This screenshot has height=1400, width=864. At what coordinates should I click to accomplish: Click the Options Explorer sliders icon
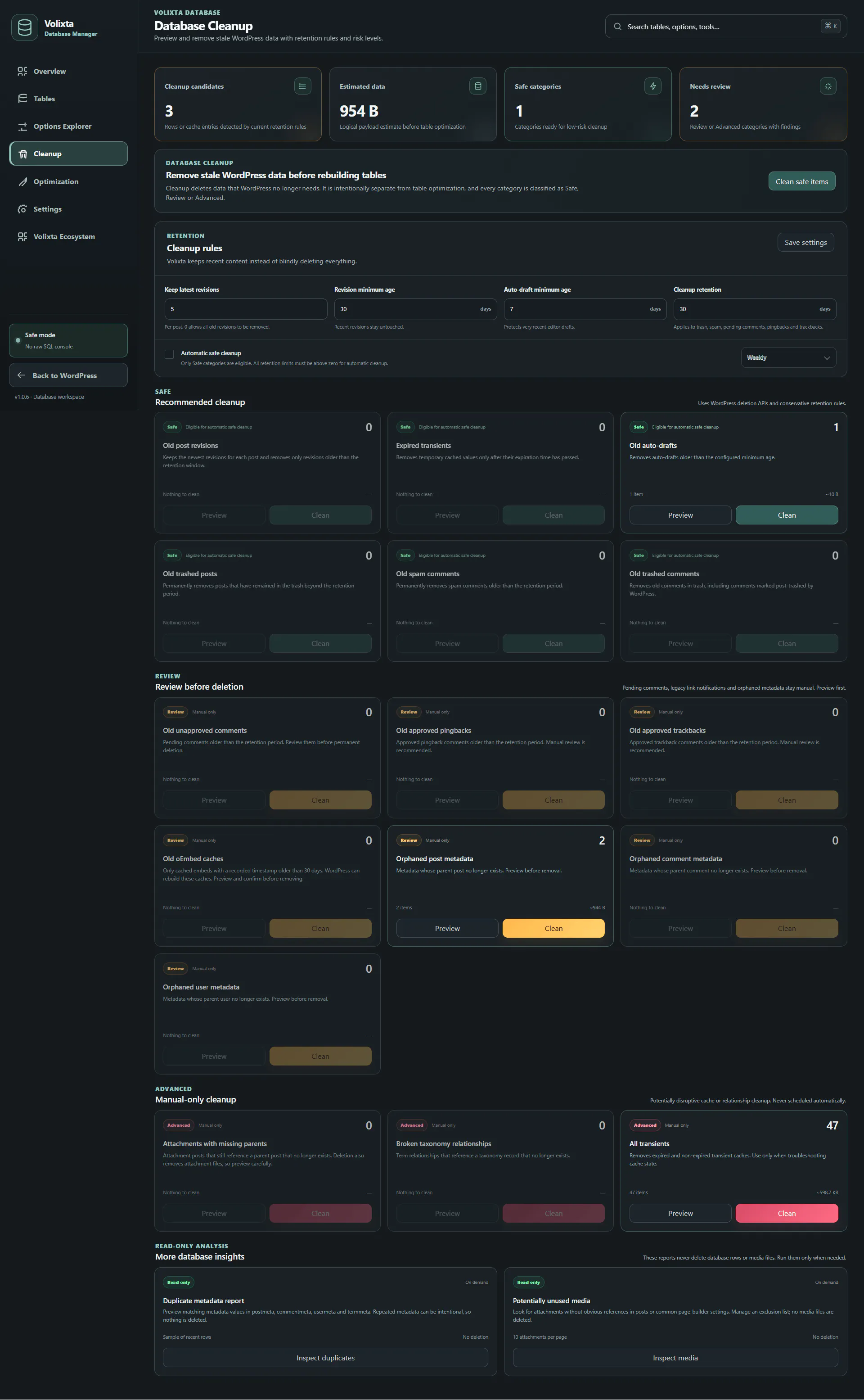pyautogui.click(x=22, y=126)
